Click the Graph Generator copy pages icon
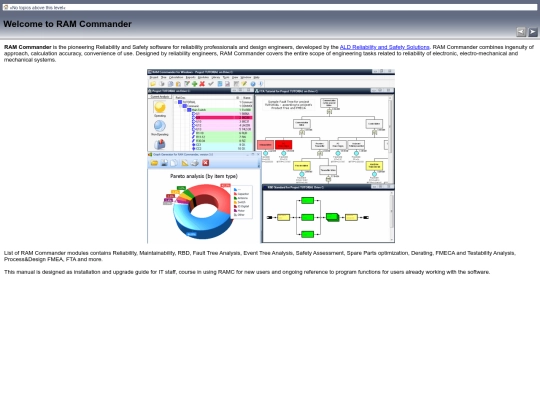 click(x=174, y=163)
